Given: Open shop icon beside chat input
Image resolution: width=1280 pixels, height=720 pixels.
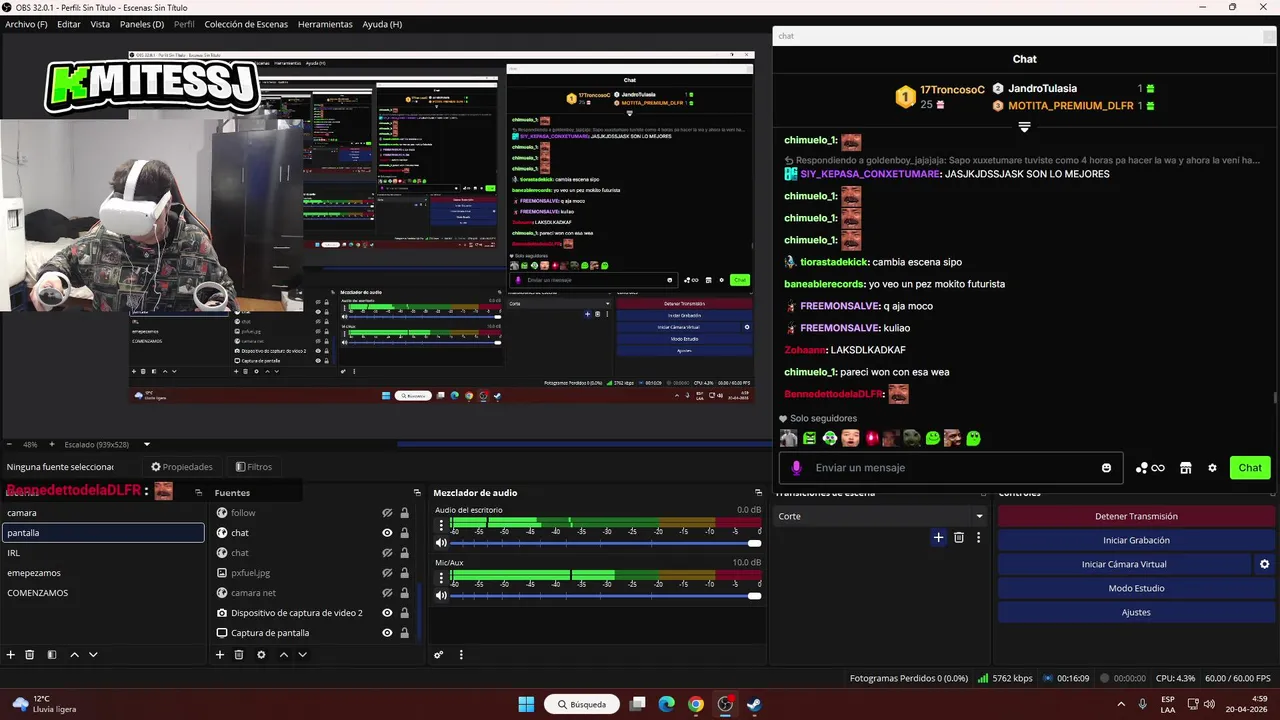Looking at the screenshot, I should (x=1186, y=467).
